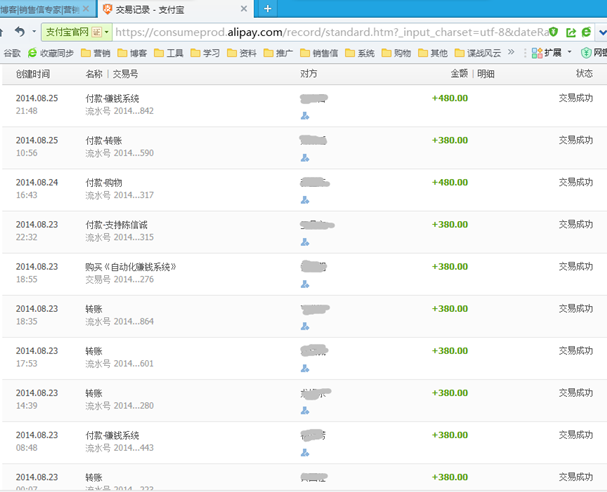The height and width of the screenshot is (492, 607).
Task: Open the 其他 bookmark folder
Action: [433, 53]
